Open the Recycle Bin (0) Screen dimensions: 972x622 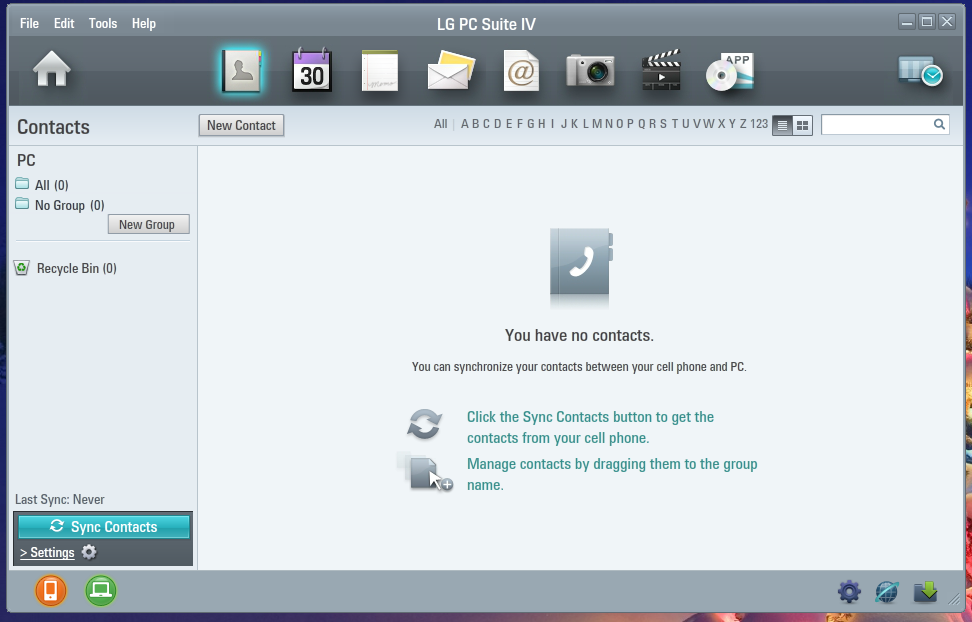point(66,268)
